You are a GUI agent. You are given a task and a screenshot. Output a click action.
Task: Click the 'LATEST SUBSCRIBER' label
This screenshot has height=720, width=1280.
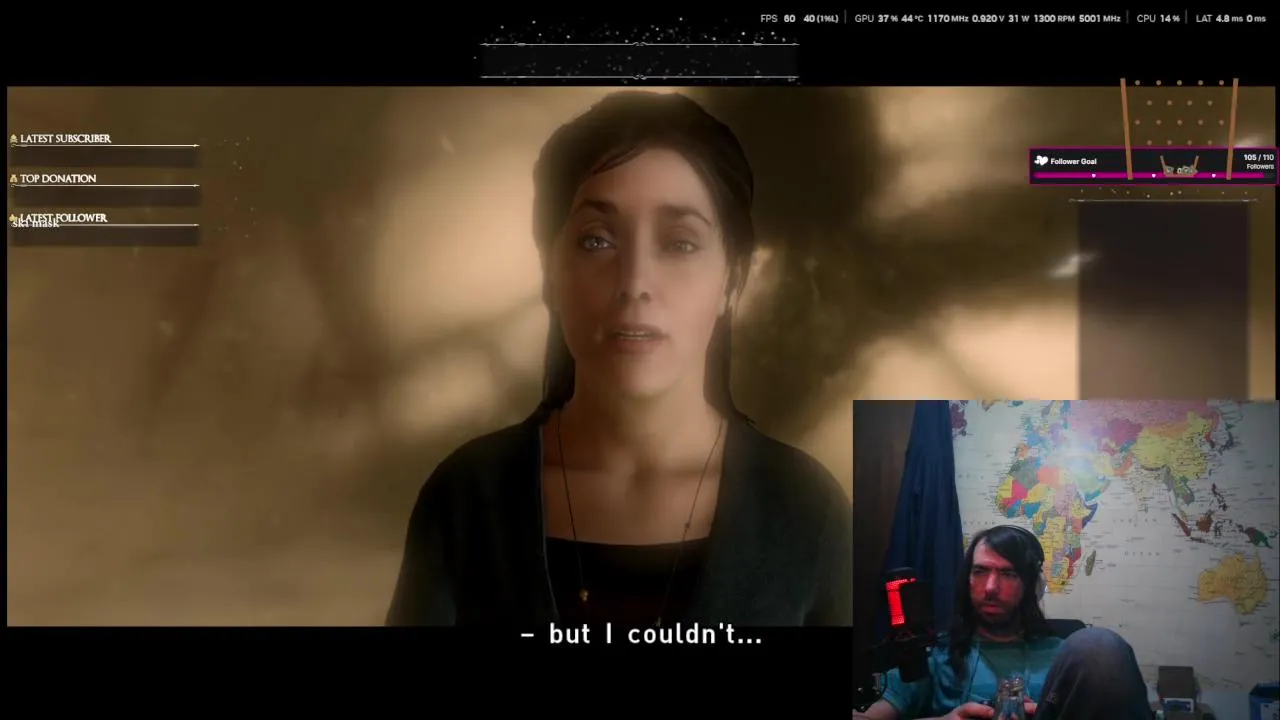[65, 139]
